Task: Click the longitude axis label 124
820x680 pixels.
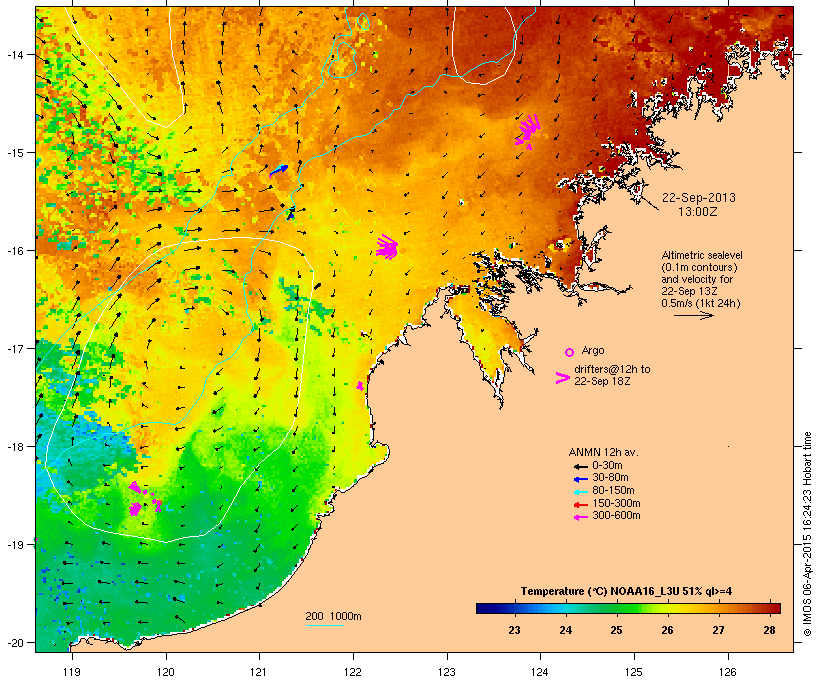Action: (x=540, y=672)
